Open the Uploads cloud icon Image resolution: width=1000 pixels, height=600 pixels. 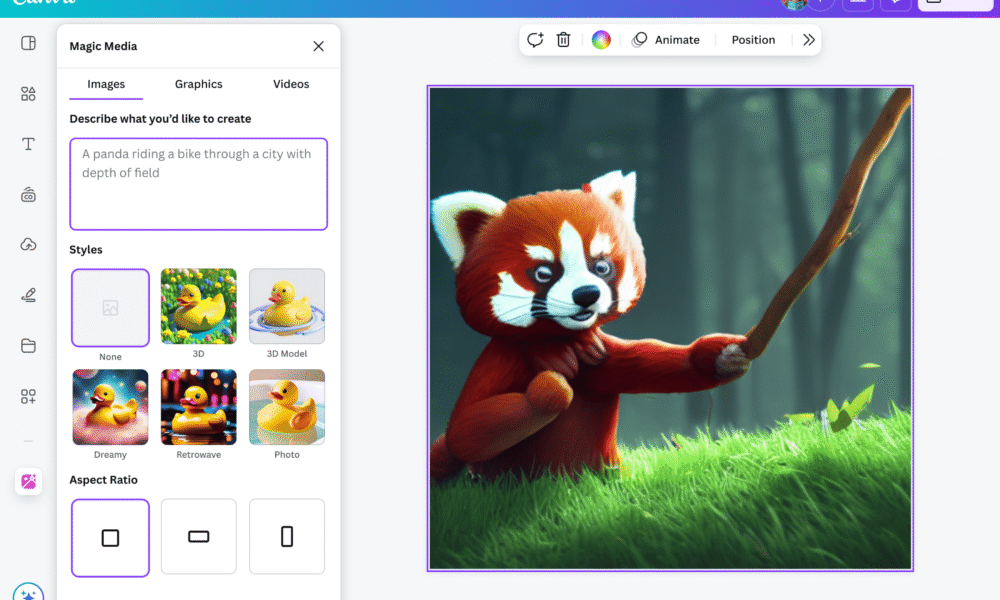(x=28, y=245)
